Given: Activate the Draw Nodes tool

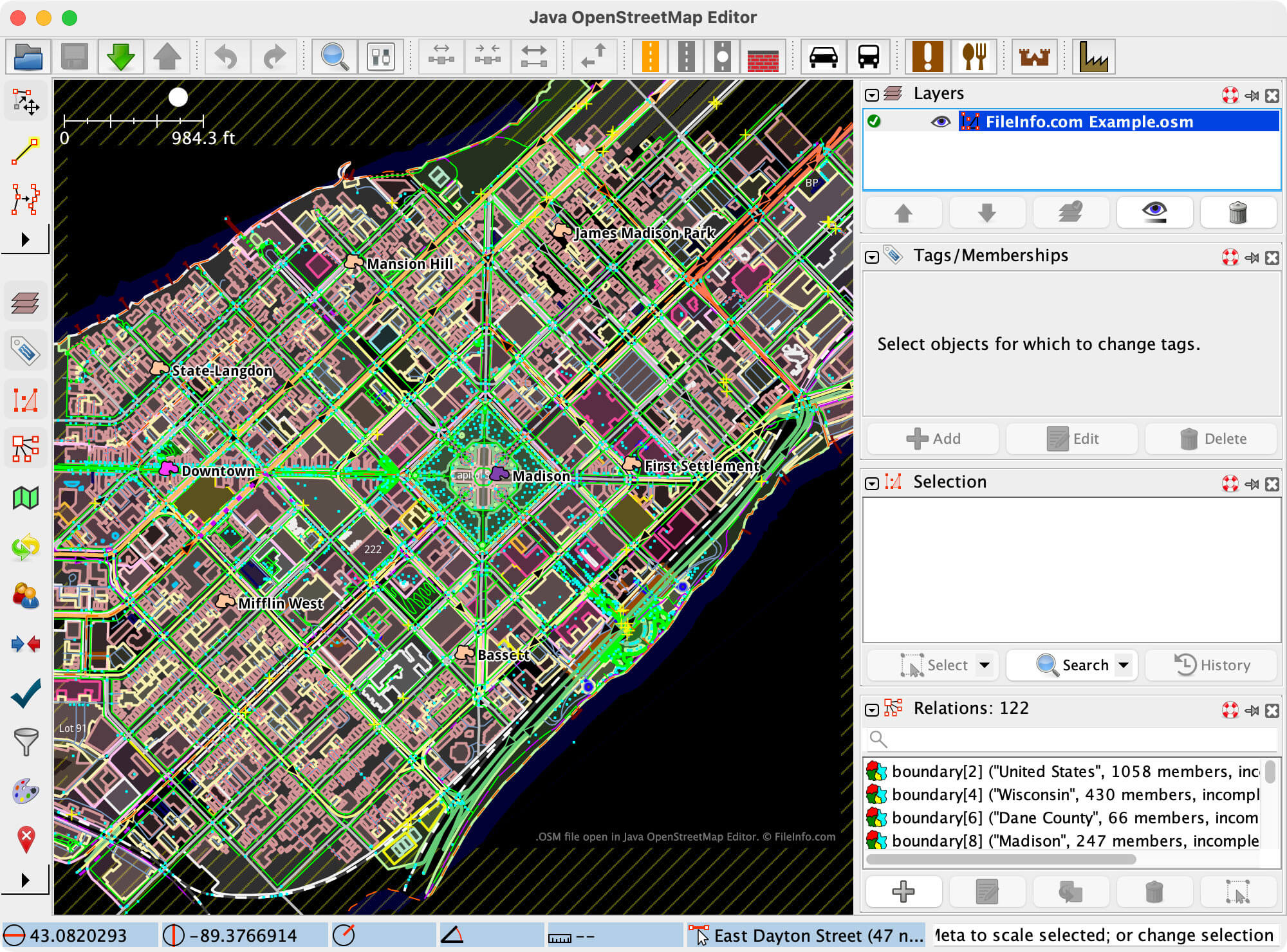Looking at the screenshot, I should click(x=25, y=152).
